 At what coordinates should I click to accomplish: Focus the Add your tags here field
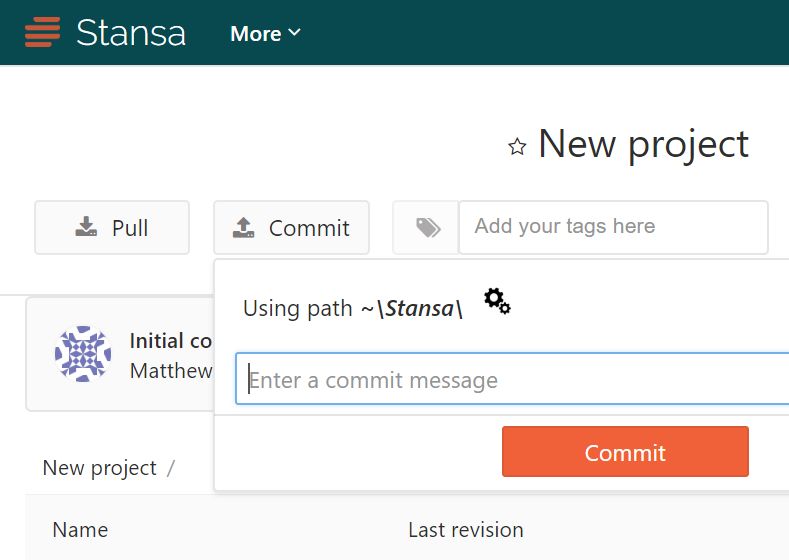pyautogui.click(x=613, y=227)
